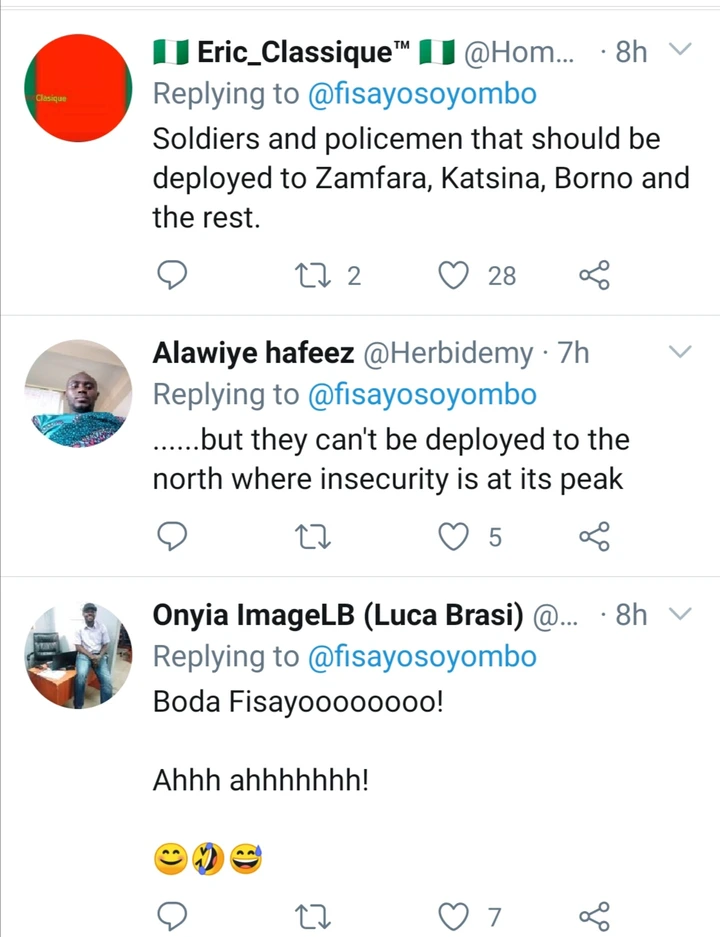720x937 pixels.
Task: Open dropdown arrow on Onyia ImageLB's tweet
Action: pyautogui.click(x=680, y=615)
